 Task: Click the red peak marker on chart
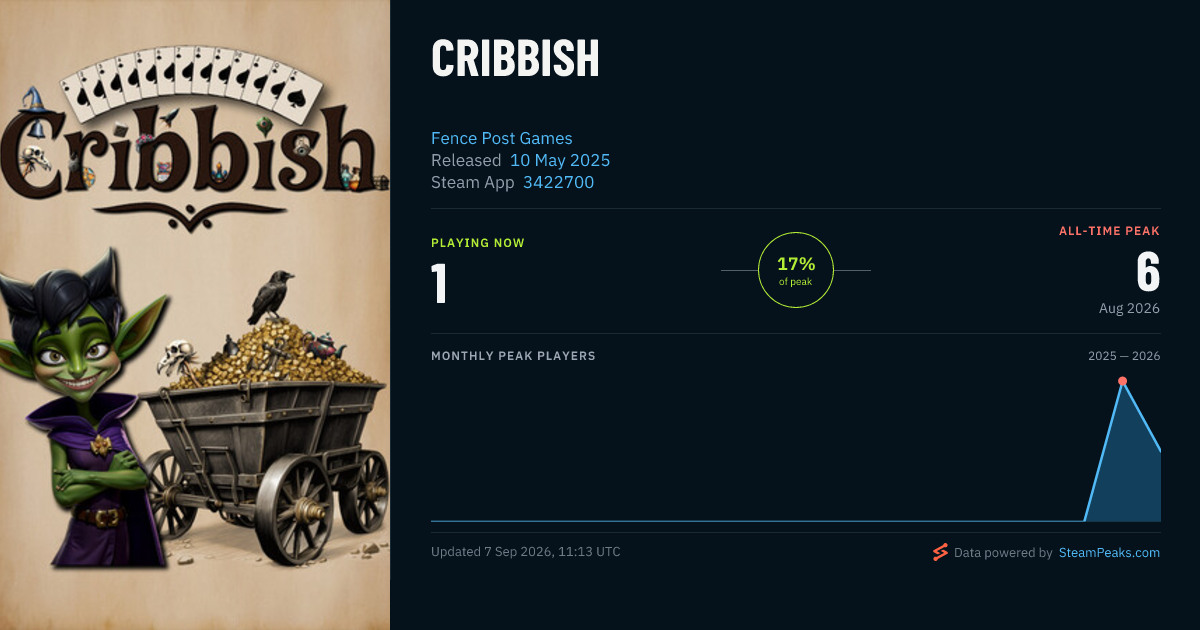pyautogui.click(x=1122, y=381)
